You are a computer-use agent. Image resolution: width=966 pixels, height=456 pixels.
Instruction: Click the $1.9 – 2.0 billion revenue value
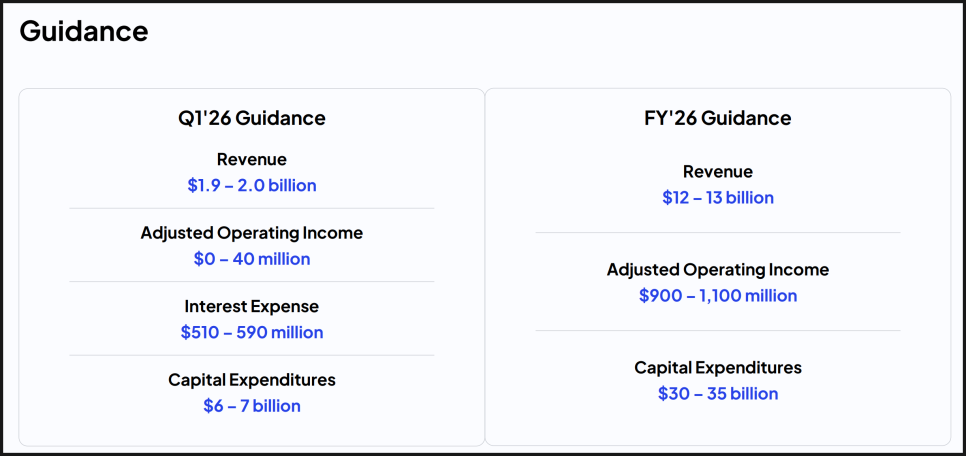tap(252, 185)
